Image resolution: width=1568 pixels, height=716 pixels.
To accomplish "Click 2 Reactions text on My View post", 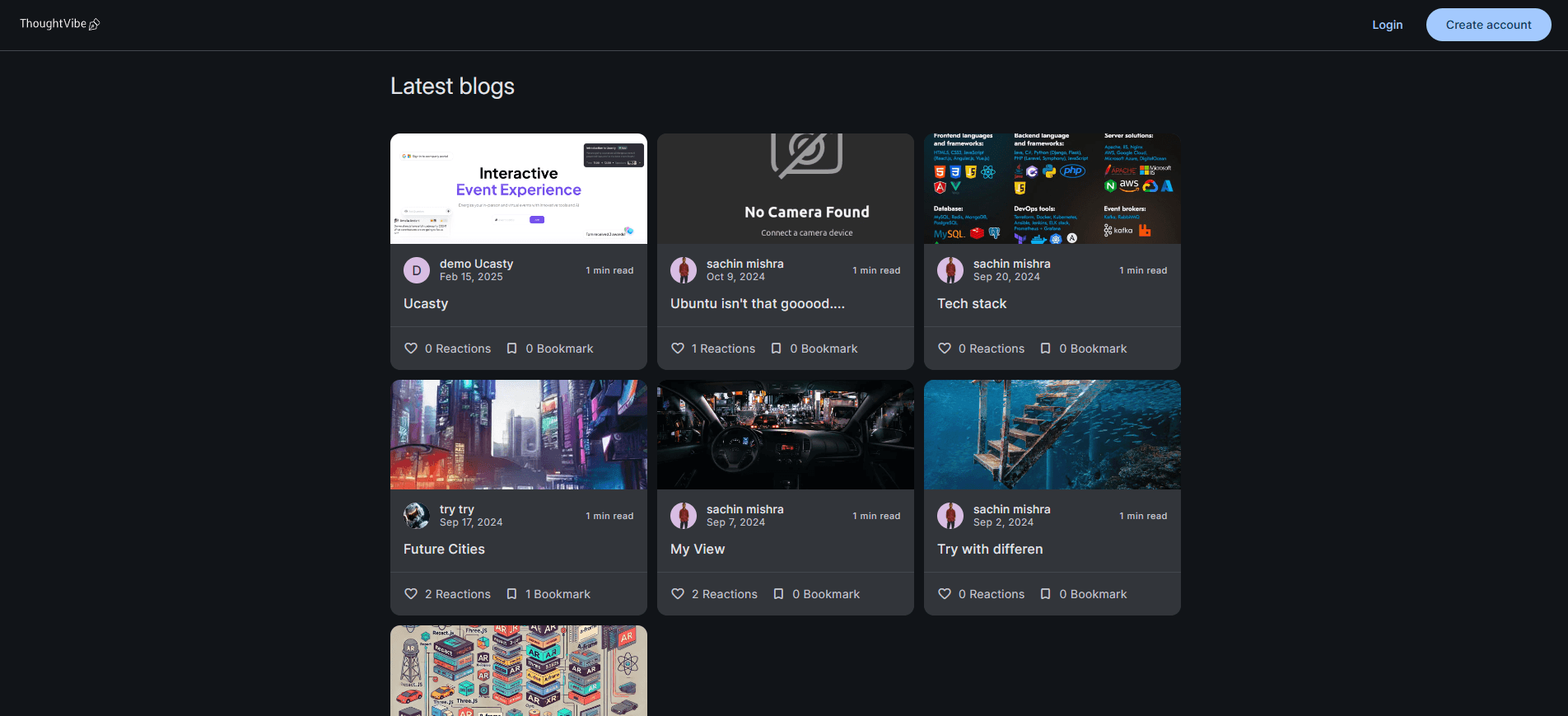I will 725,594.
